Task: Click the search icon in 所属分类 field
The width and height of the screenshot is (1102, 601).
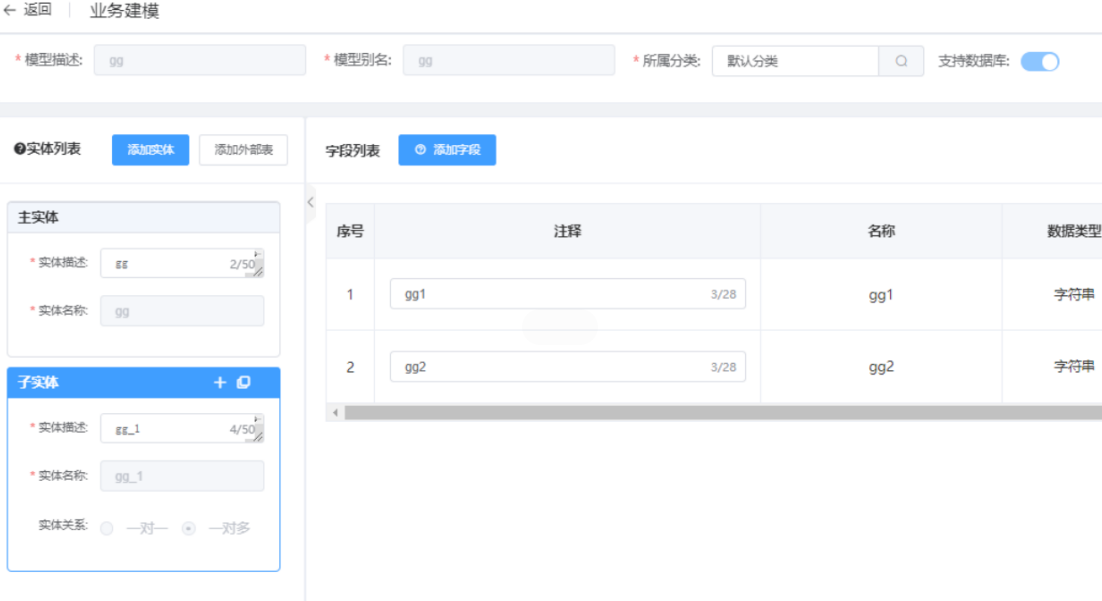Action: click(901, 61)
